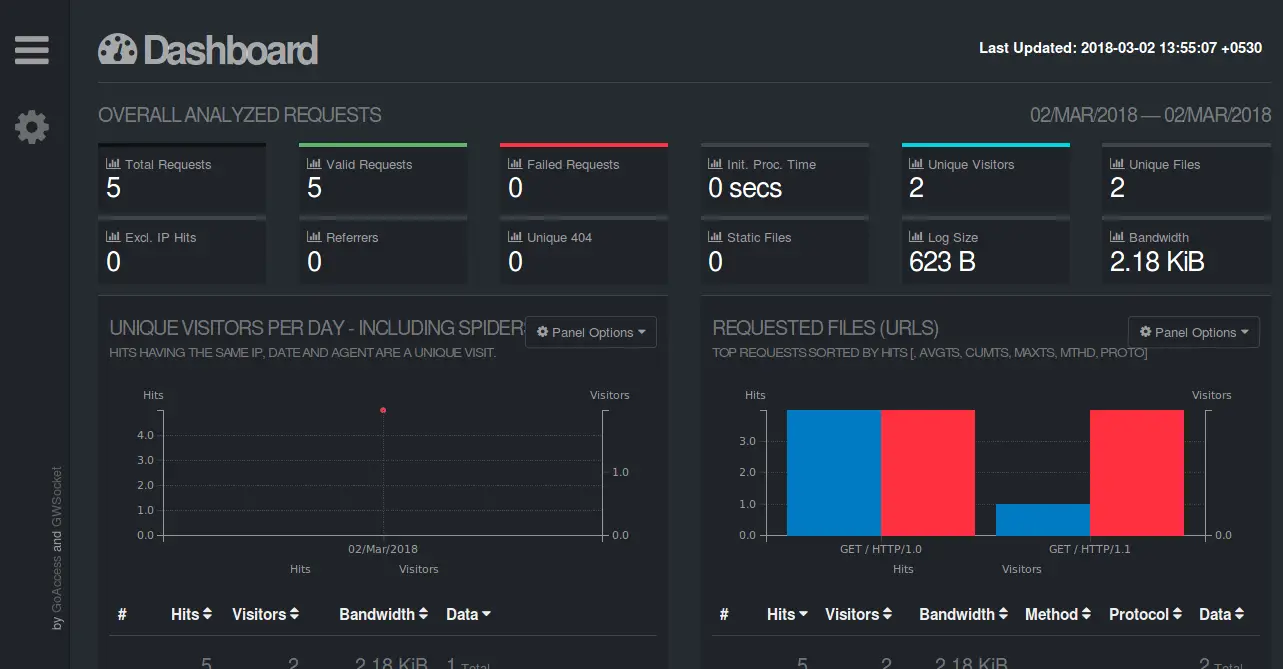Click chart icon beside Static Files

coord(715,237)
